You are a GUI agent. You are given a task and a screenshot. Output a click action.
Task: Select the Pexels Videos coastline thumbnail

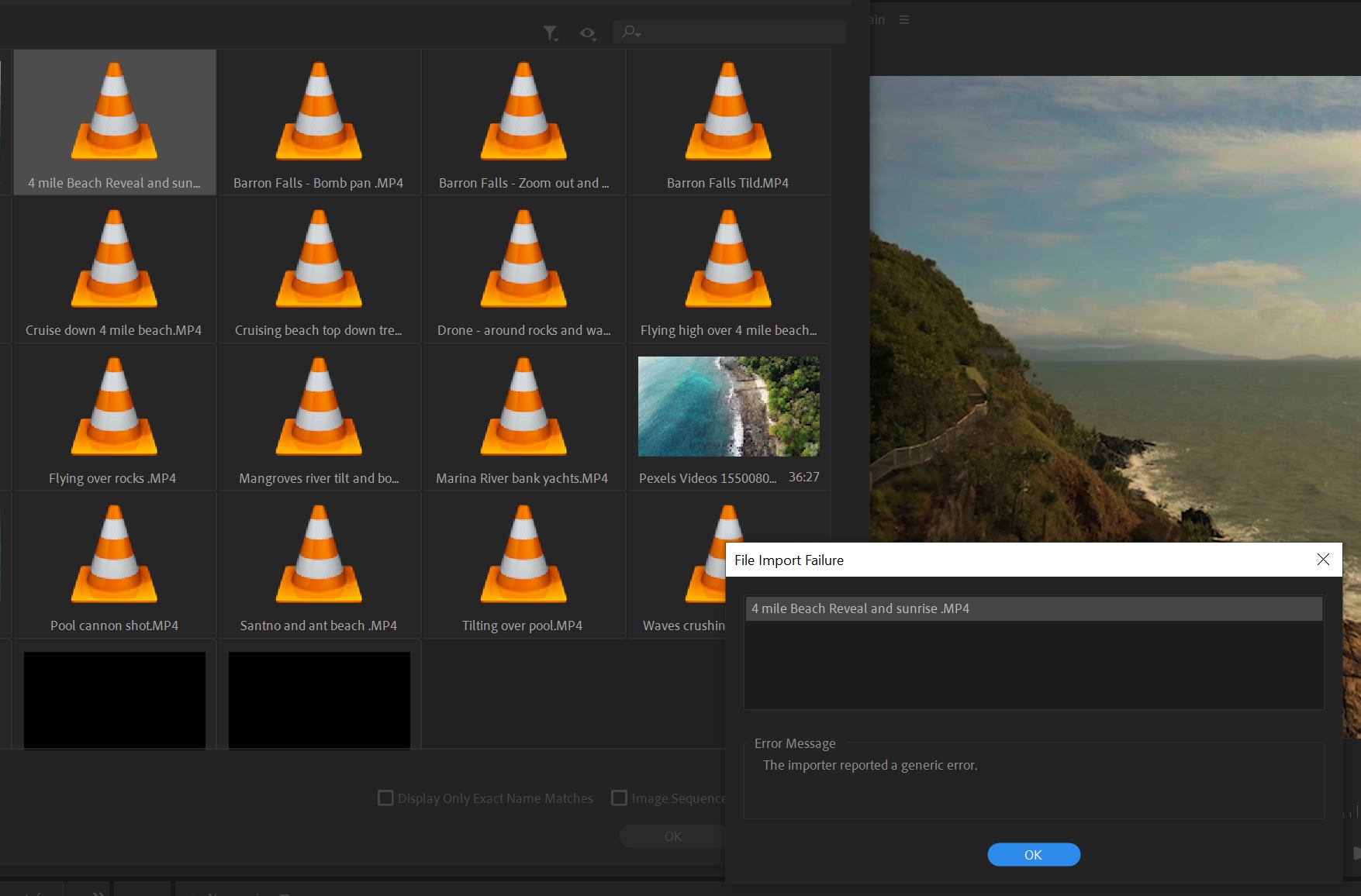tap(728, 406)
